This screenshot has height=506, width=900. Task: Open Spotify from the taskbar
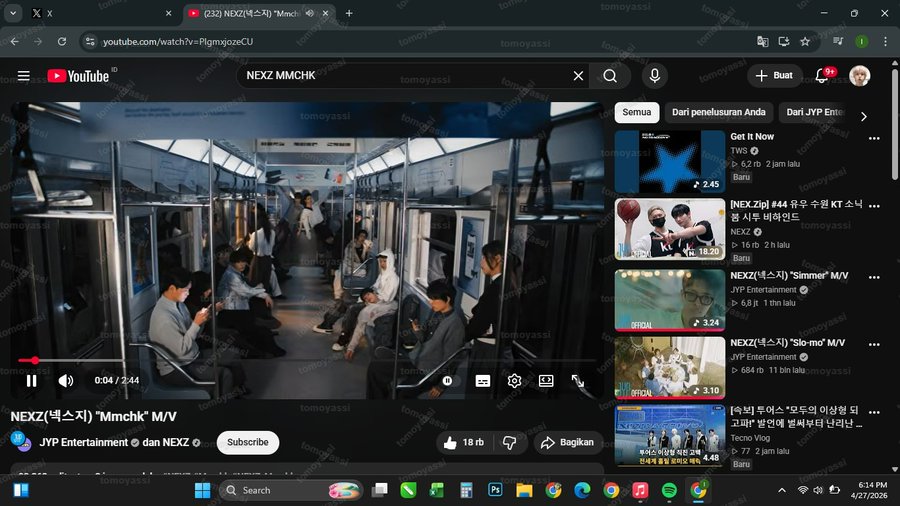pyautogui.click(x=669, y=491)
